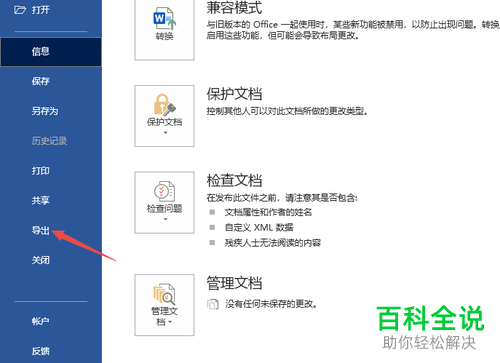Click the document icon beside 没有任何未保存的更改
500x363 pixels.
213,304
